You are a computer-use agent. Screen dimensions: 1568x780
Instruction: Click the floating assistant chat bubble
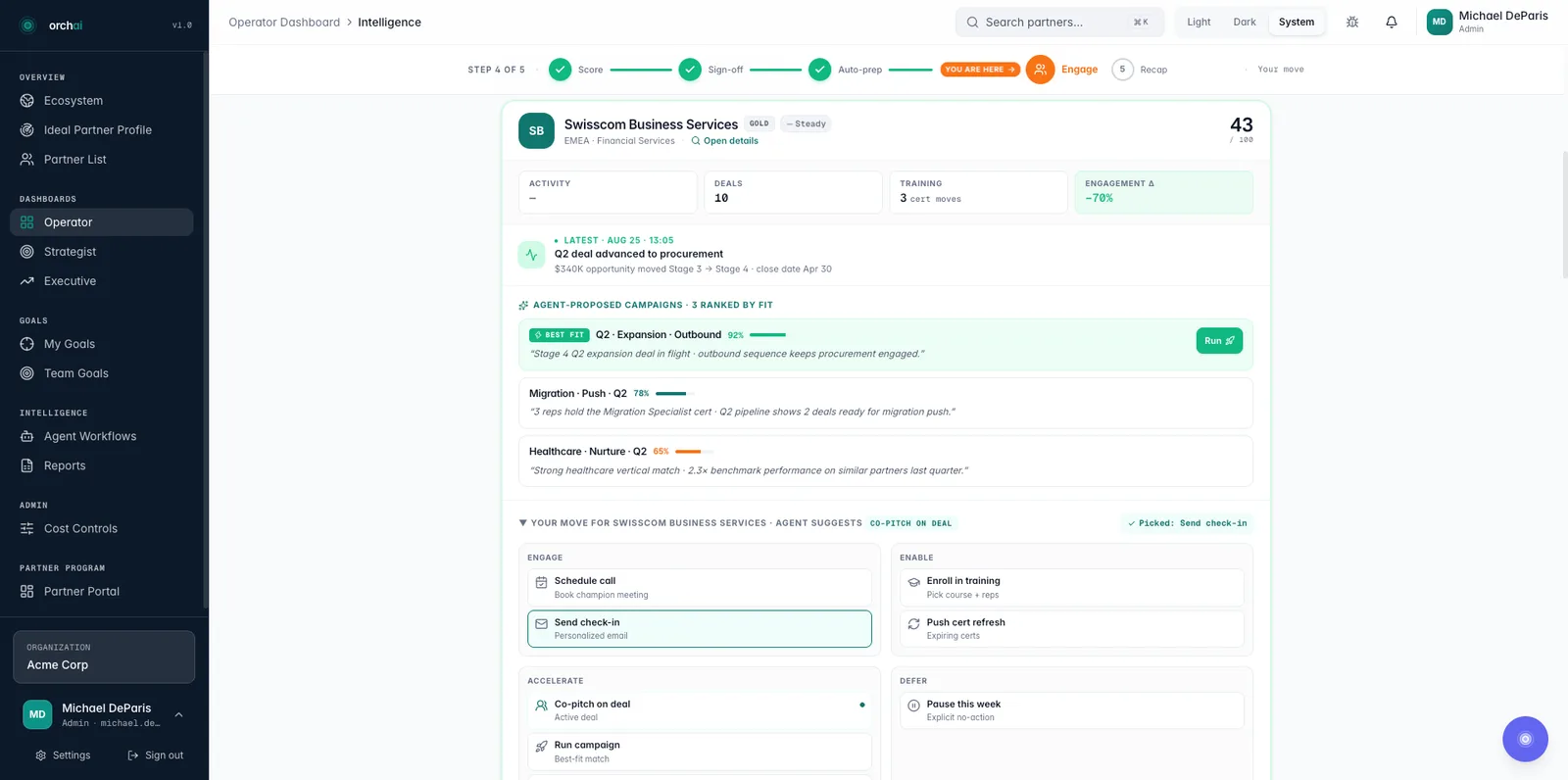click(1525, 739)
